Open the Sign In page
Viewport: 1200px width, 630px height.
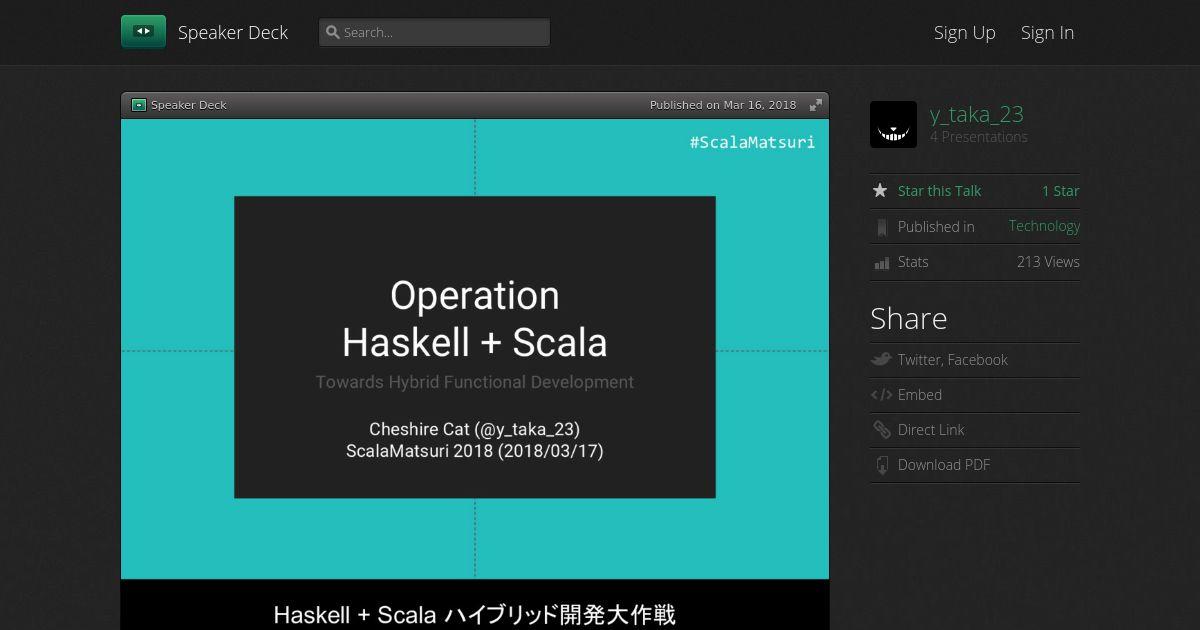click(x=1047, y=32)
